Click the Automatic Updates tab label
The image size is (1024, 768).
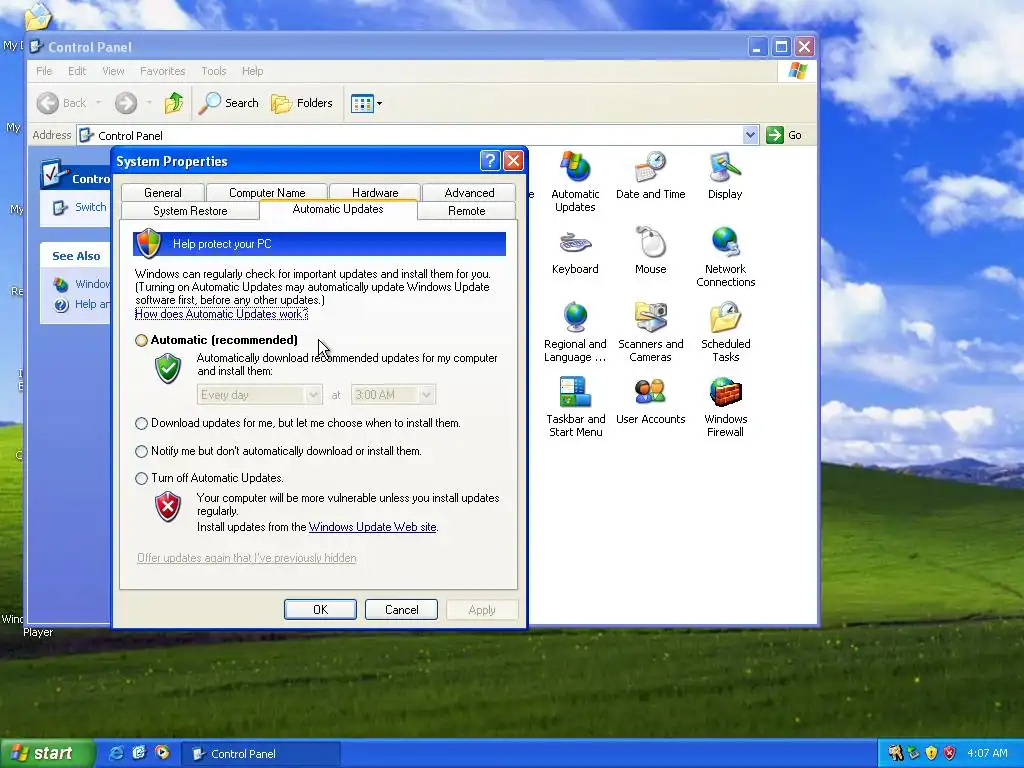click(338, 209)
